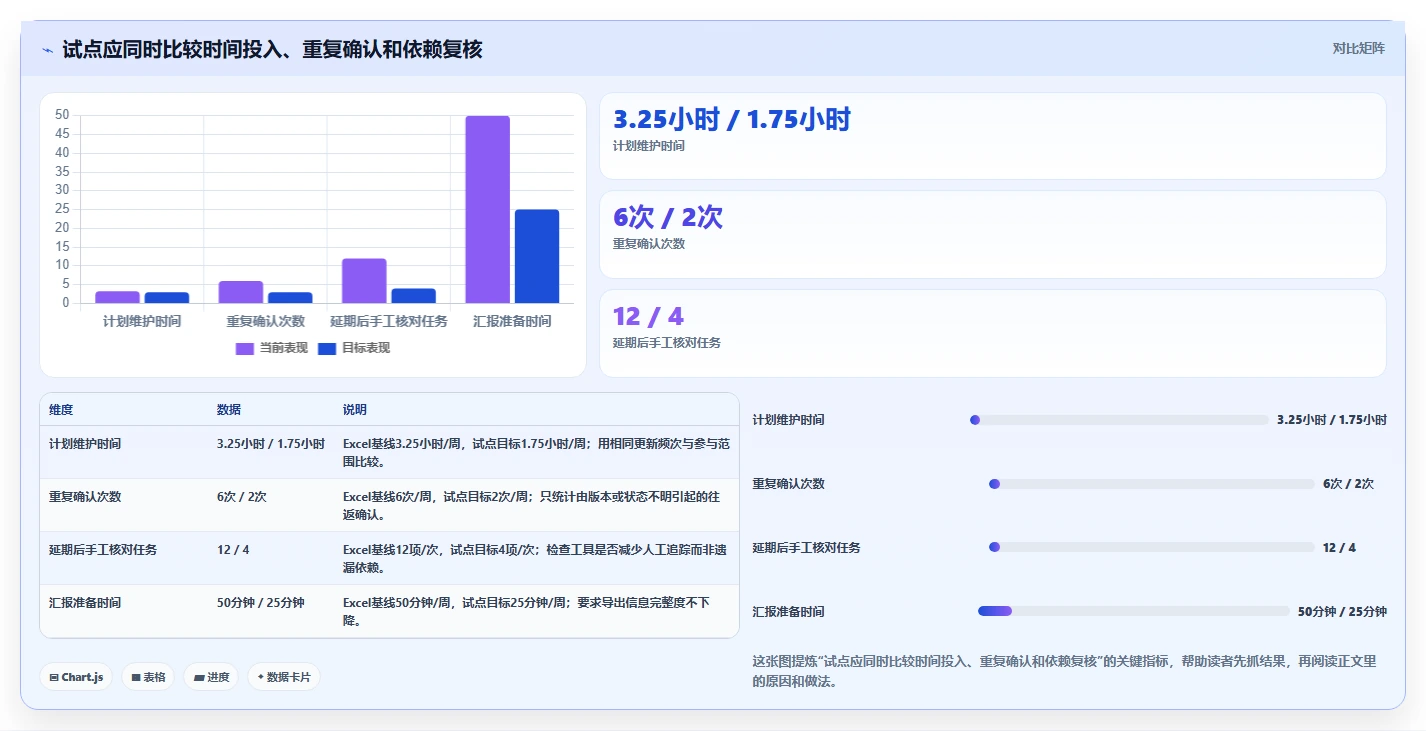This screenshot has height=731, width=1426.
Task: Click the lightning icon beside the title
Action: (x=48, y=50)
